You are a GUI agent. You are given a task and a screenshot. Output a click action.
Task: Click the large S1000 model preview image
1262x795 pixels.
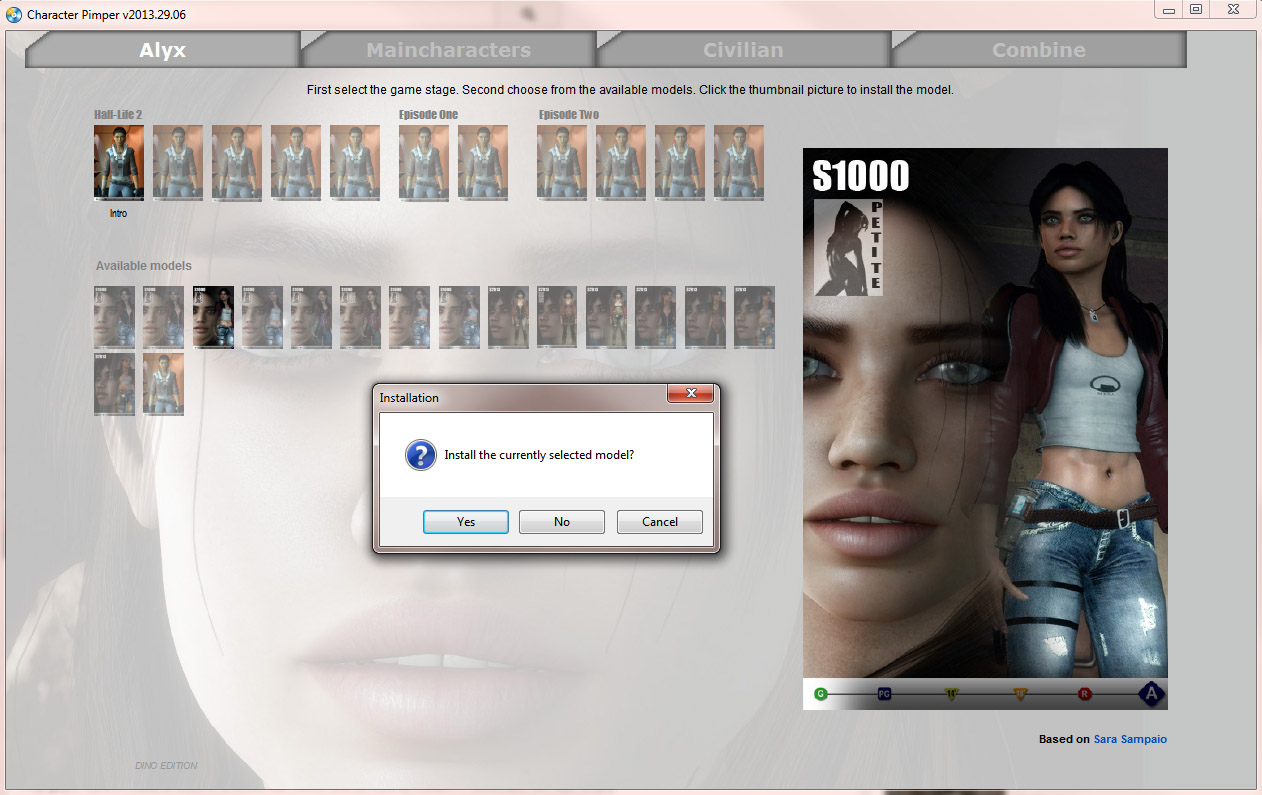click(985, 429)
